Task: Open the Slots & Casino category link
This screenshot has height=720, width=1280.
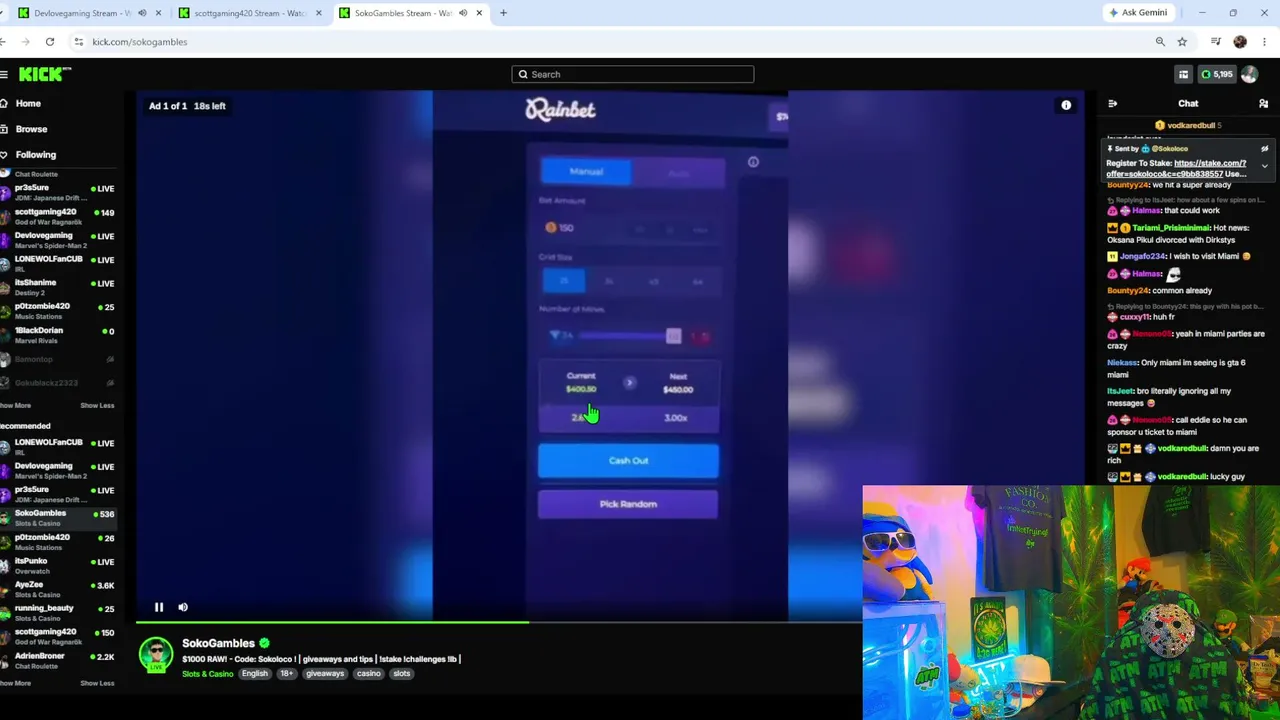Action: click(x=207, y=674)
